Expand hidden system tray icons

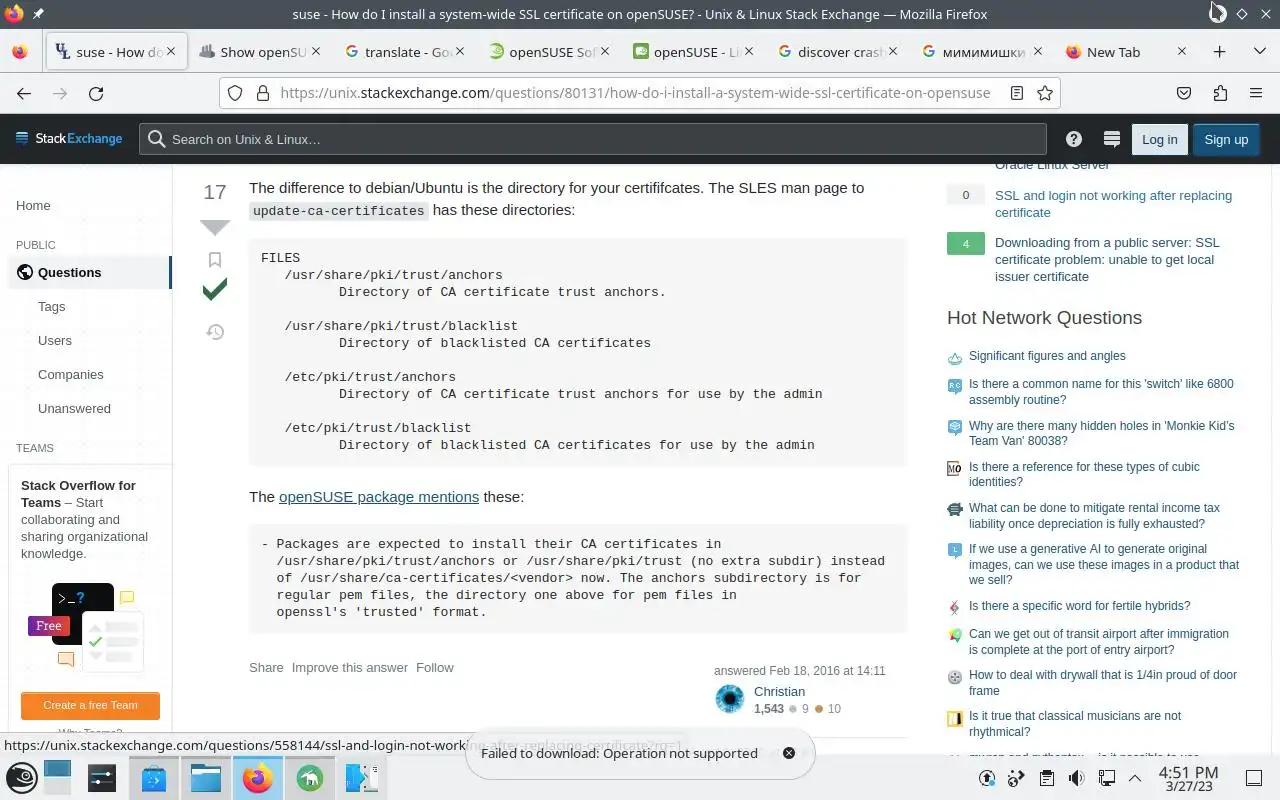[x=1135, y=778]
